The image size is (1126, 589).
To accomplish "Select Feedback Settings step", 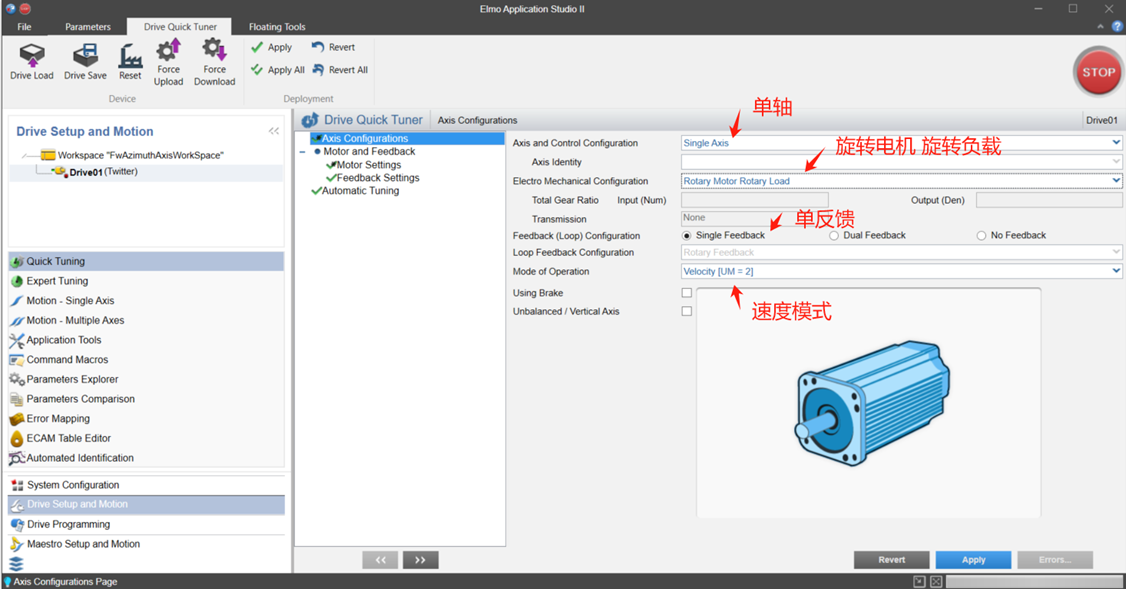I will [x=373, y=177].
